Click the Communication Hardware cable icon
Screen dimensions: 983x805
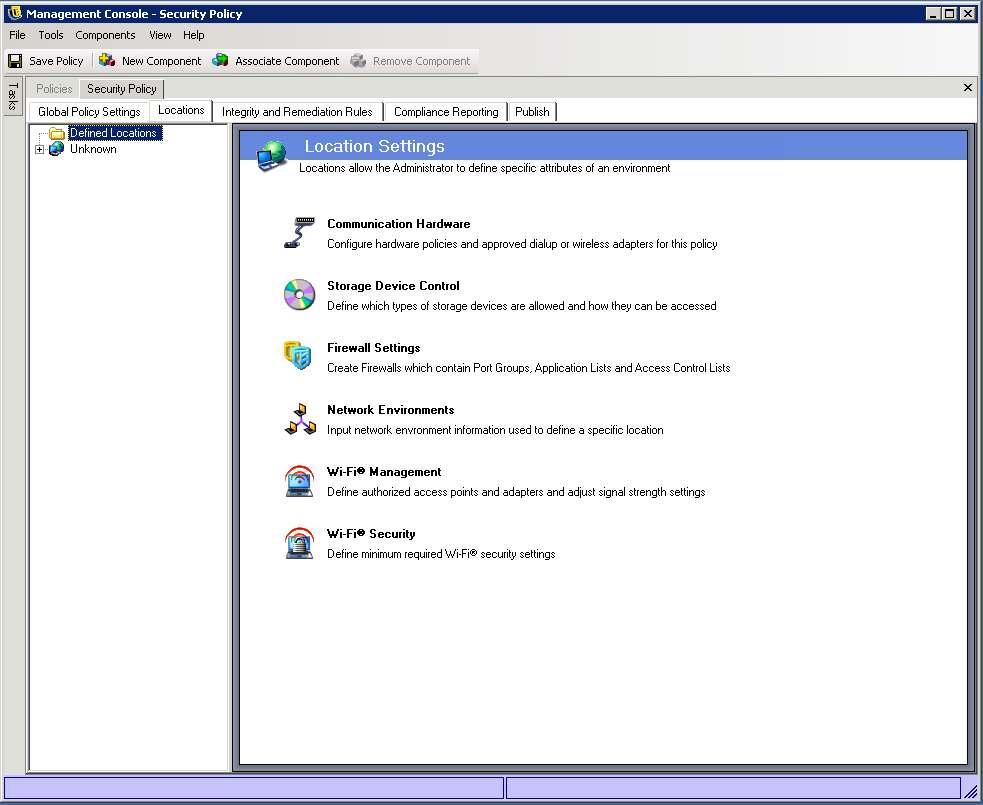tap(300, 233)
